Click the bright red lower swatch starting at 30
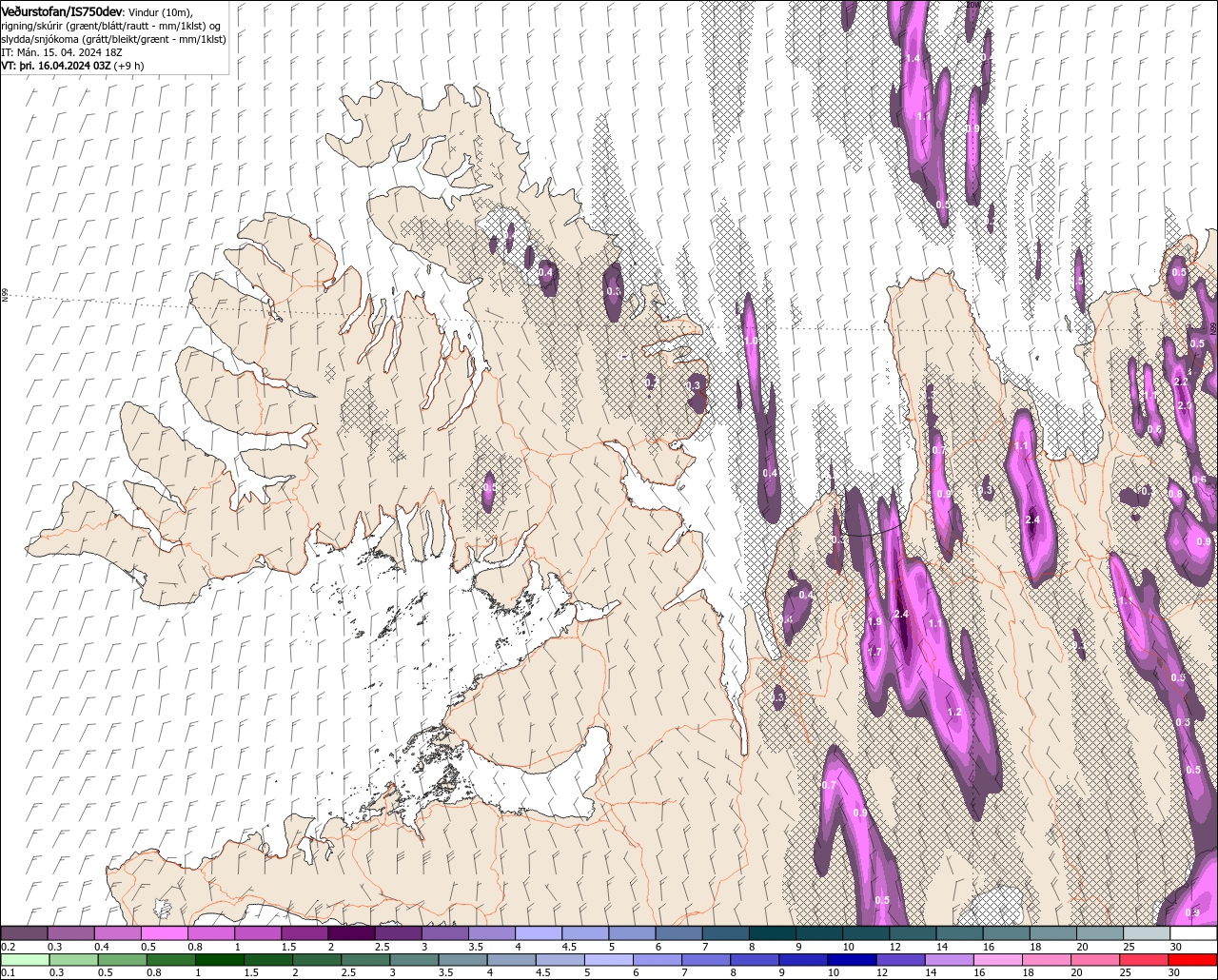The height and width of the screenshot is (980, 1218). (1193, 959)
